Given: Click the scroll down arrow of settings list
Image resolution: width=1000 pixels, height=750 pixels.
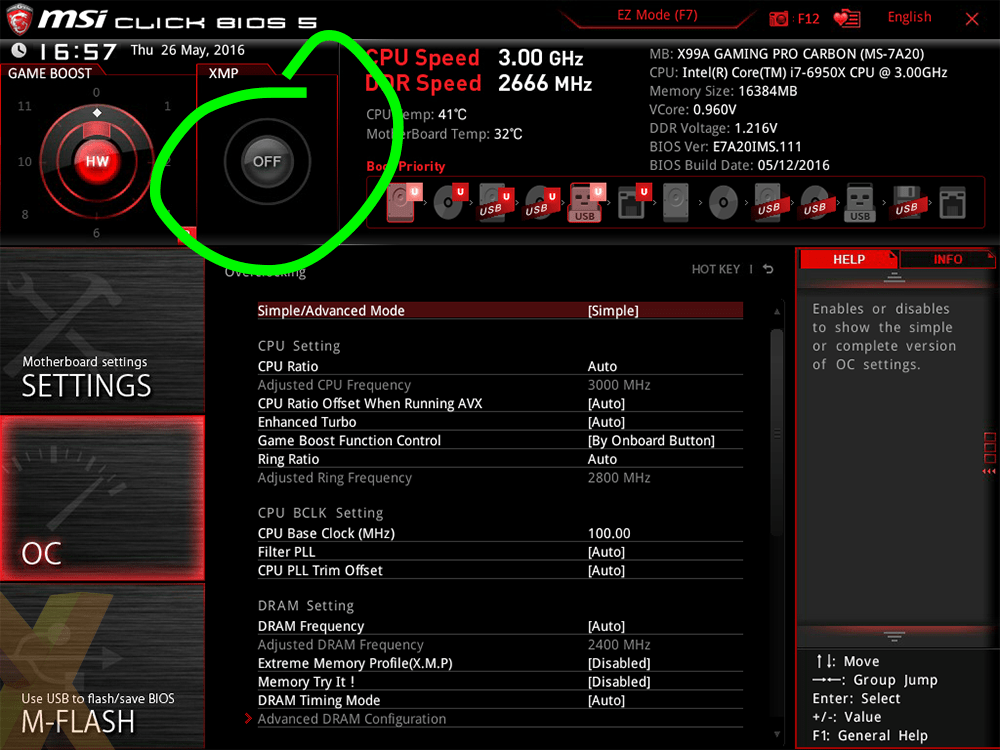Looking at the screenshot, I should pyautogui.click(x=776, y=734).
